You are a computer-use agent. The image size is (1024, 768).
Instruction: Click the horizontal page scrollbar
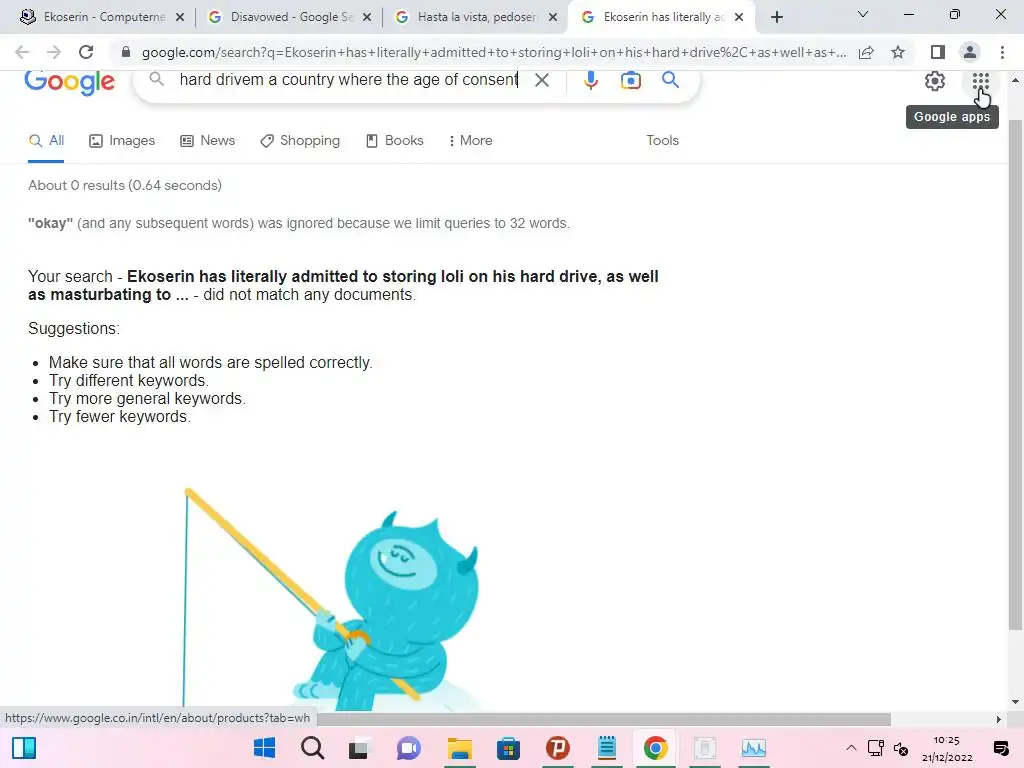tap(604, 719)
